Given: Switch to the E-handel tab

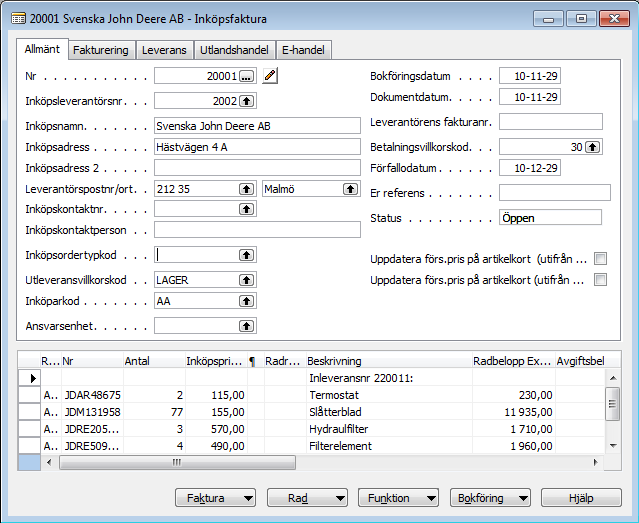Looking at the screenshot, I should pos(303,50).
